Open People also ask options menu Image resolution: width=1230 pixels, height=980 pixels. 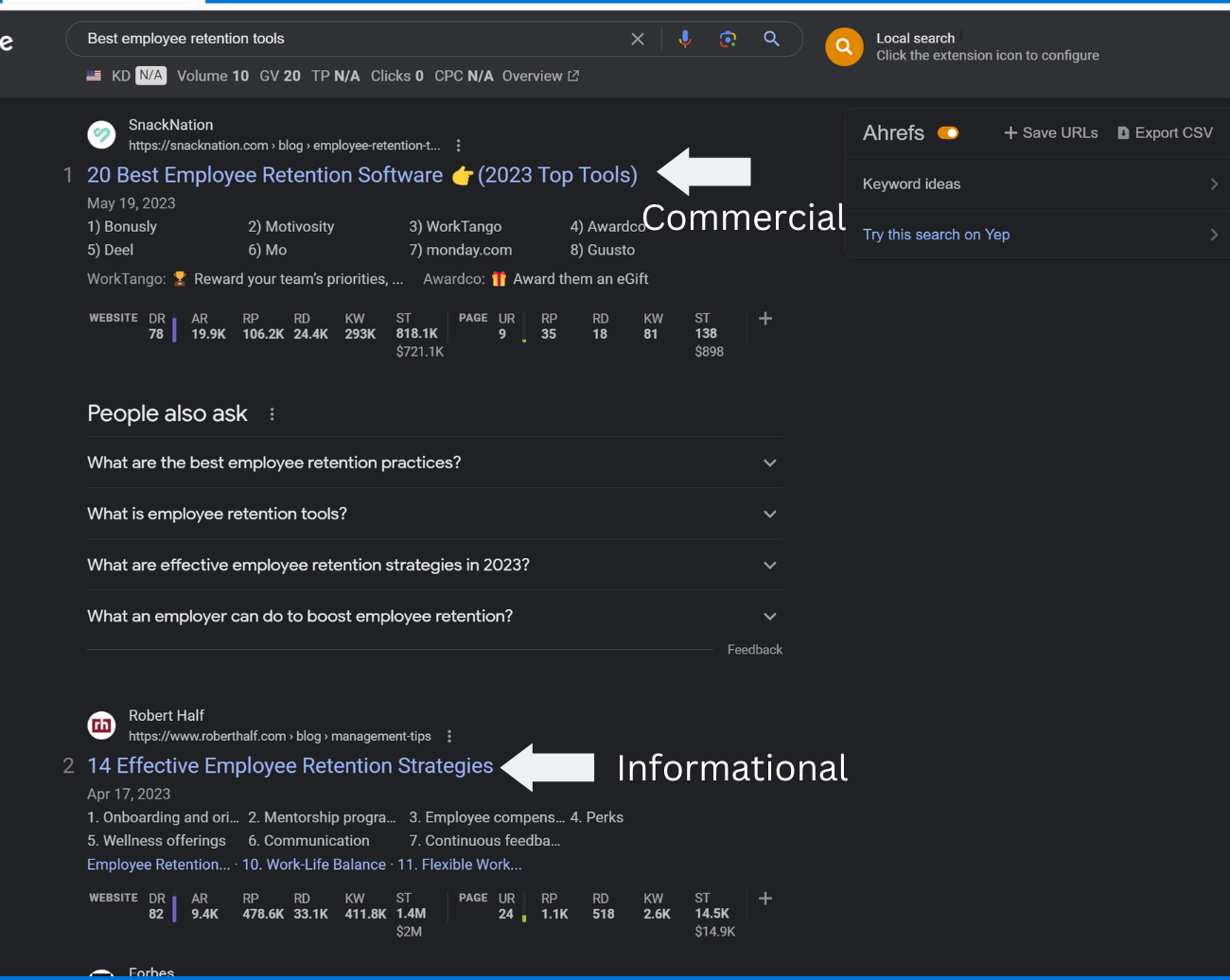pos(272,414)
